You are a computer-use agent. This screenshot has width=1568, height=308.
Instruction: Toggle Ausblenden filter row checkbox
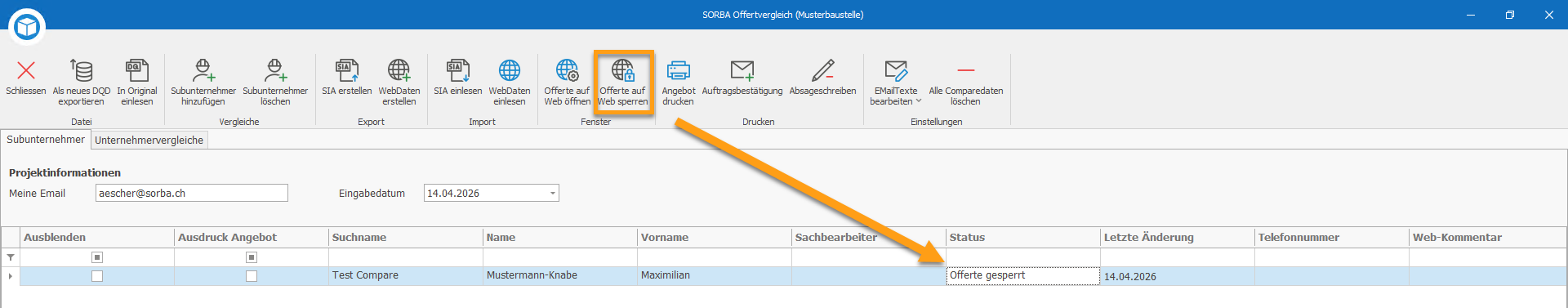(x=97, y=257)
